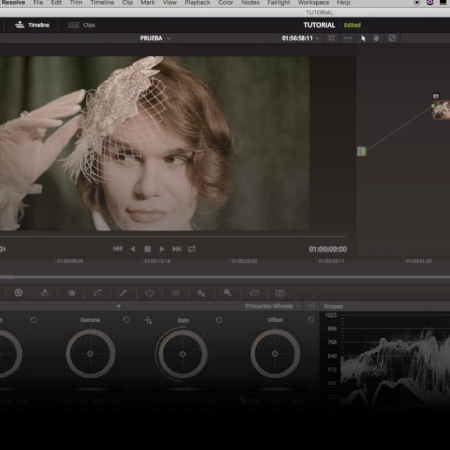The width and height of the screenshot is (450, 450).
Task: Select the arrow pointer tool in node editor
Action: tap(363, 38)
